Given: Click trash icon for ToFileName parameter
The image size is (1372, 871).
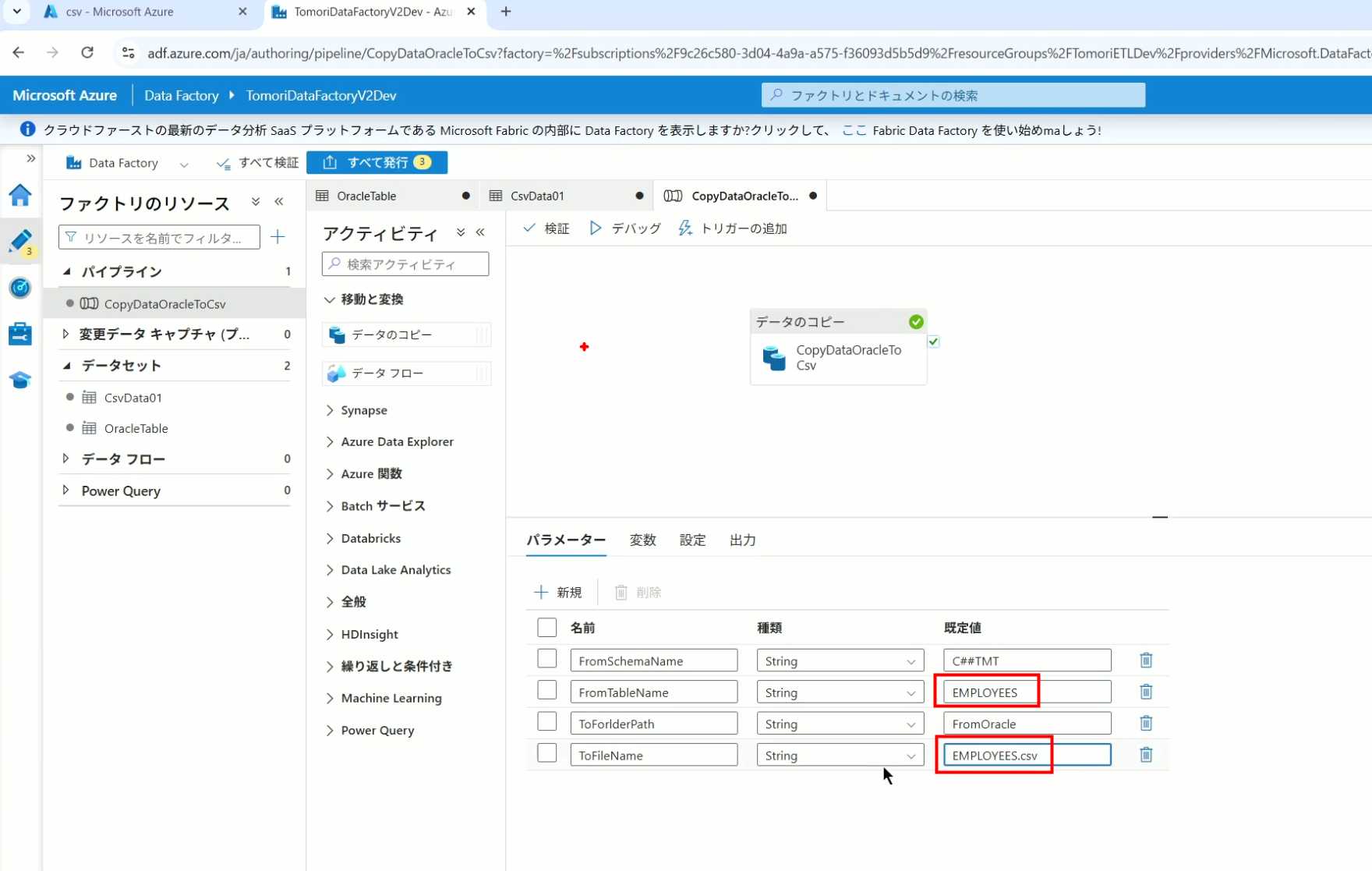Looking at the screenshot, I should coord(1145,755).
